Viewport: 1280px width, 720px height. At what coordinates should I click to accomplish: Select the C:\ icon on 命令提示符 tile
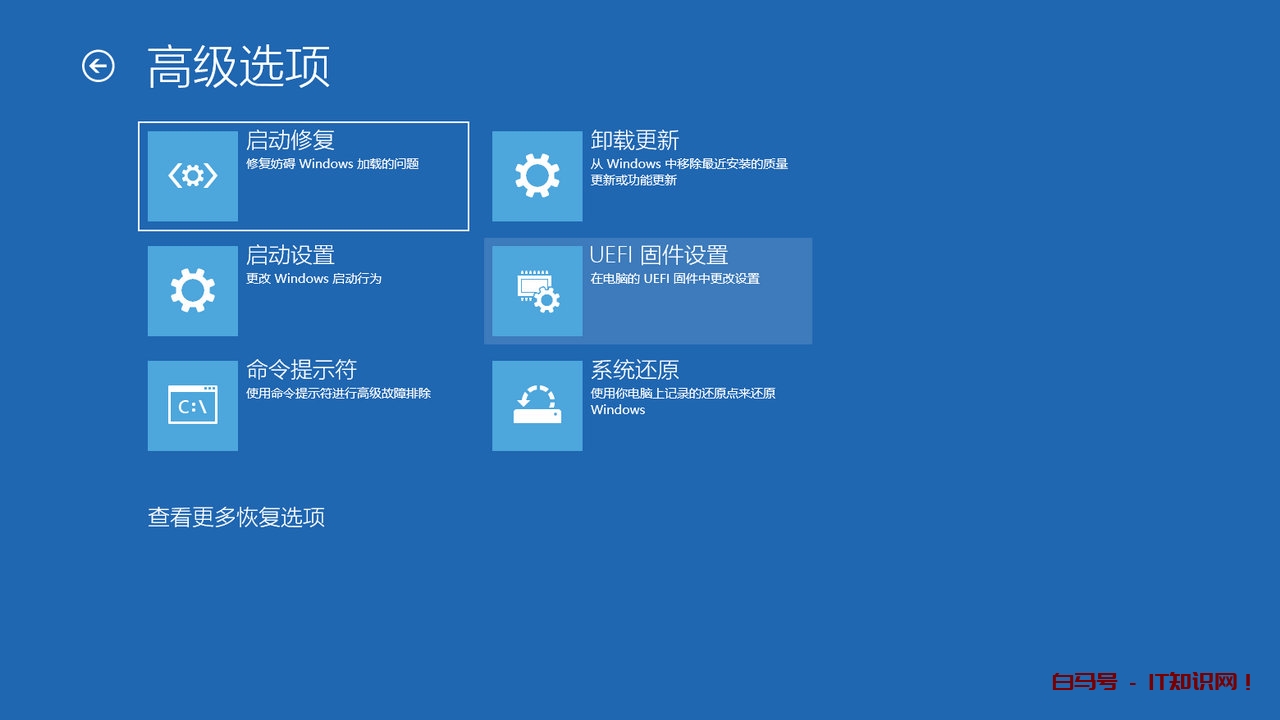tap(192, 405)
